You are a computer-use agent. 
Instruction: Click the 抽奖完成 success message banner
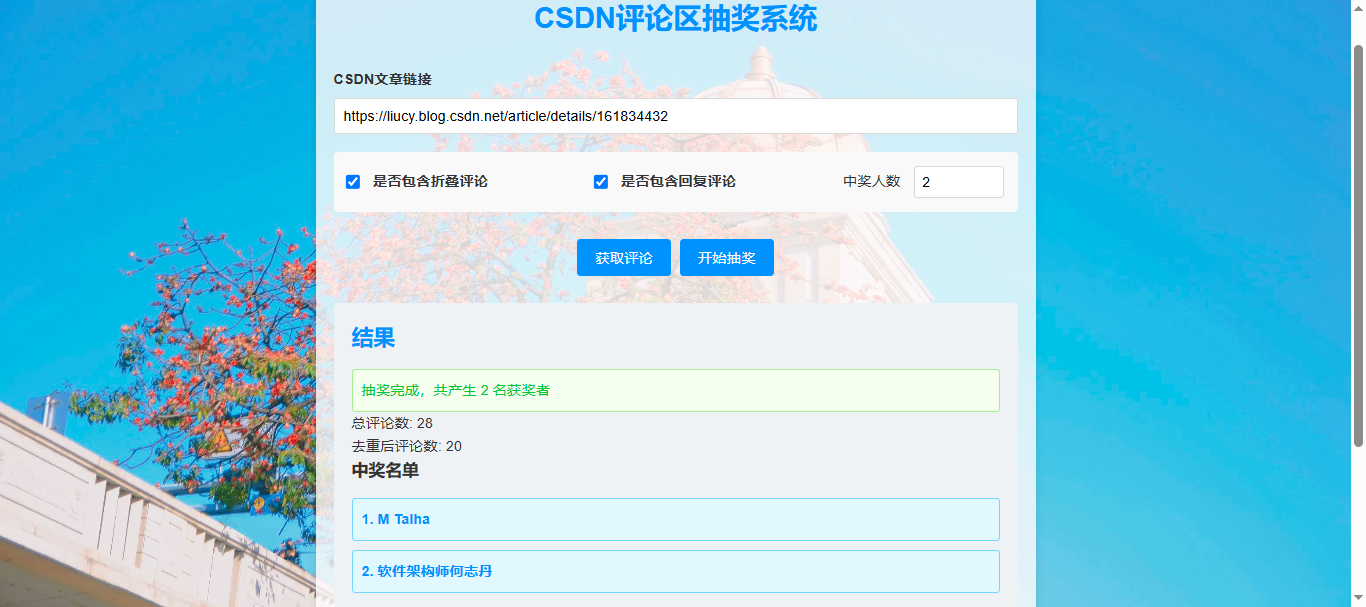tap(675, 390)
